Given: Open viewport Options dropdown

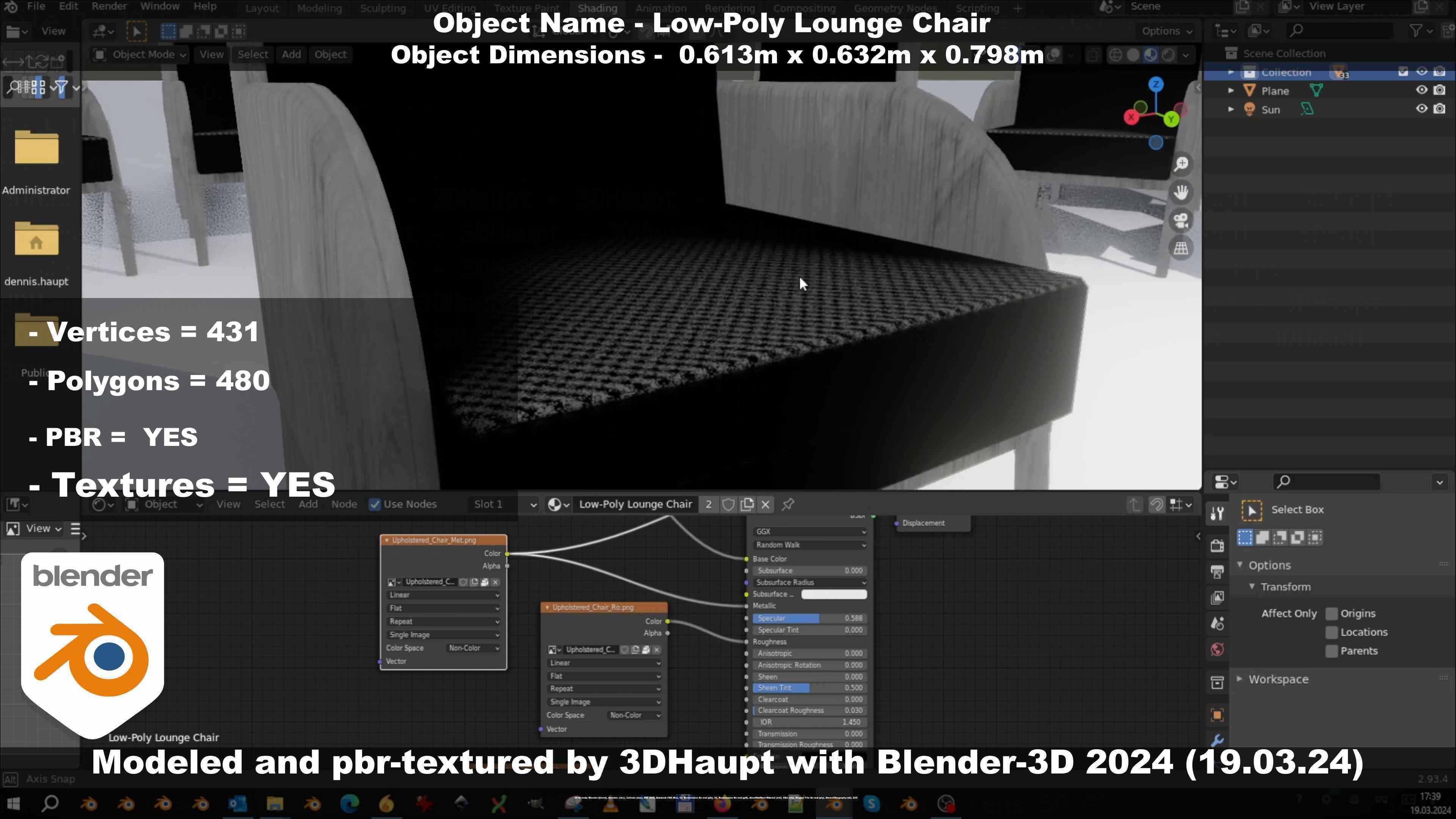Looking at the screenshot, I should (x=1167, y=31).
